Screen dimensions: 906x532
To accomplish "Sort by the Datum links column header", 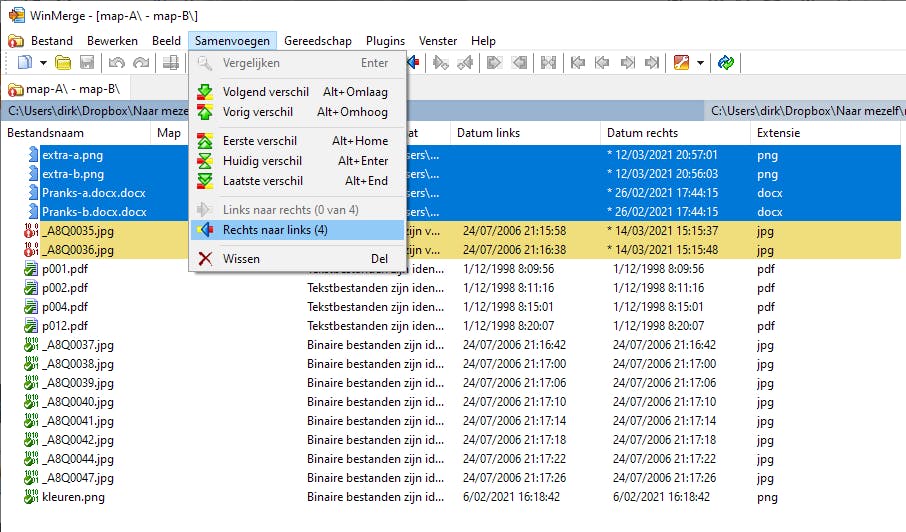I will coord(525,133).
